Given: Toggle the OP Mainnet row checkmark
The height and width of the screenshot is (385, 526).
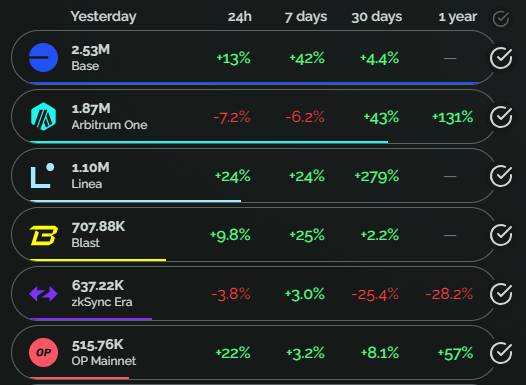Looking at the screenshot, I should tap(501, 353).
